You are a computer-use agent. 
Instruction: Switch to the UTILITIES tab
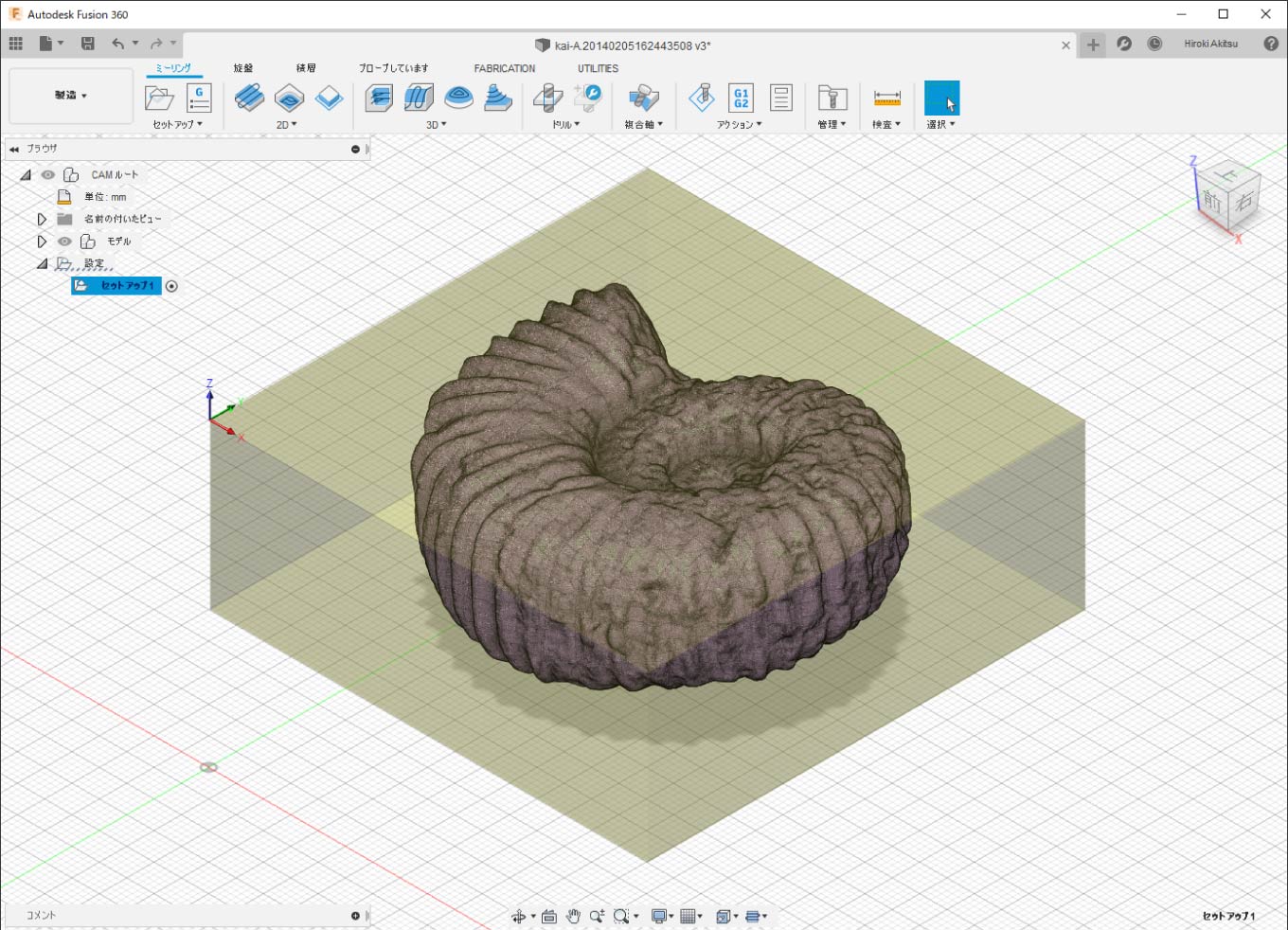tap(598, 68)
